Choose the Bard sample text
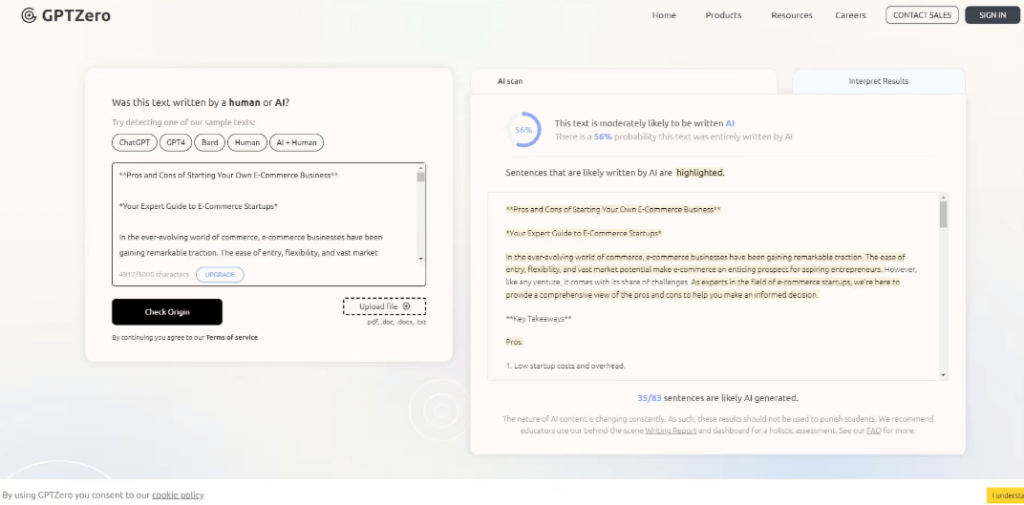The image size is (1024, 505). pos(209,143)
